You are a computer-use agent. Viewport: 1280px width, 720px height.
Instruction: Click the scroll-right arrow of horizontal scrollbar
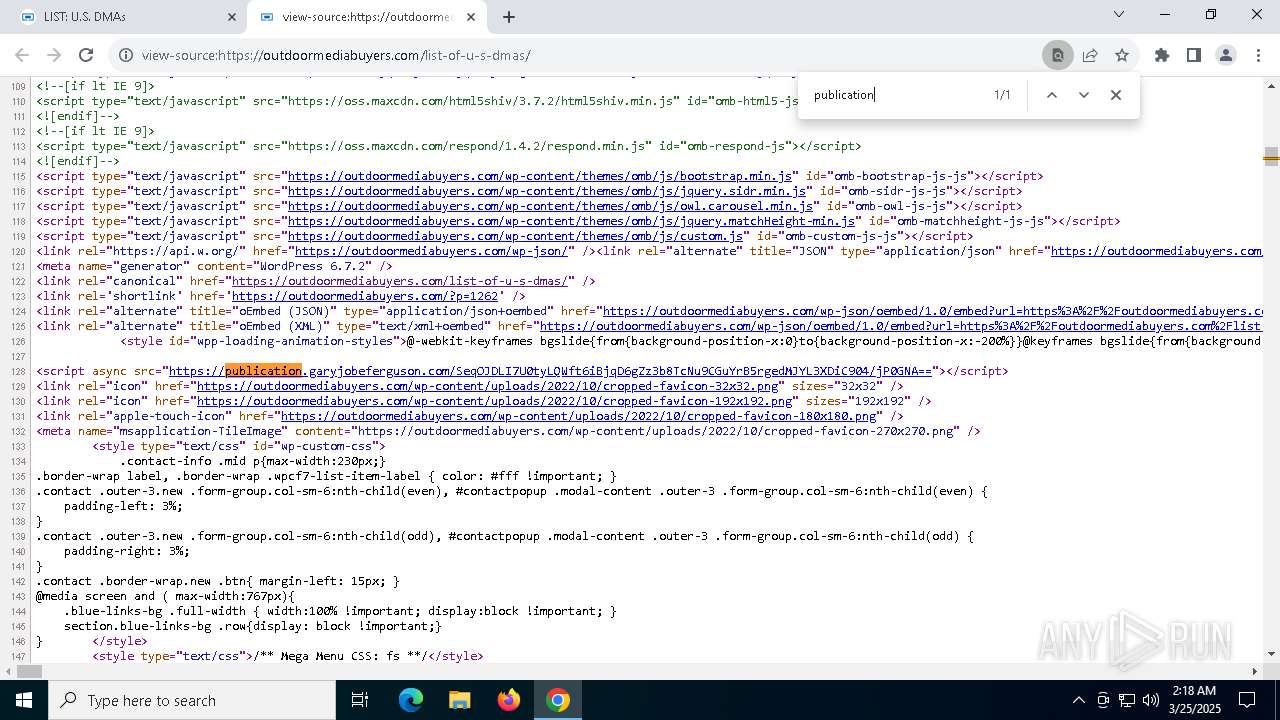[1256, 671]
